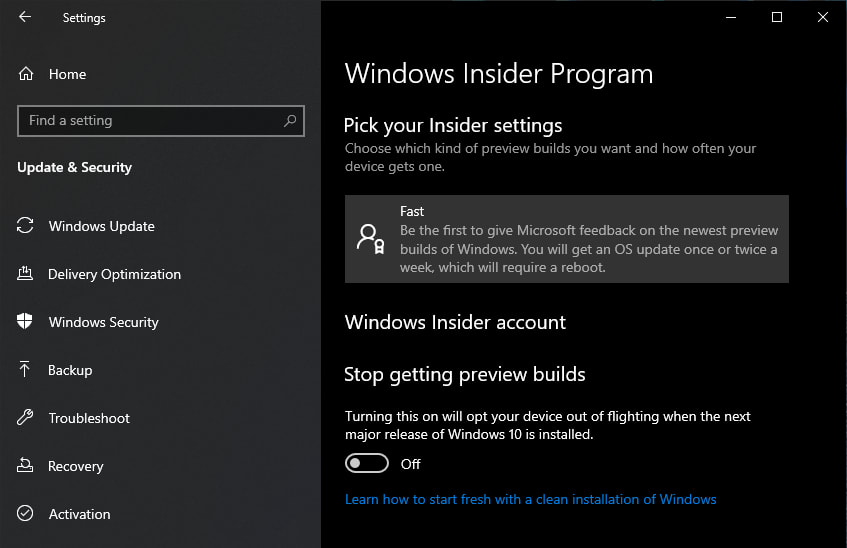The height and width of the screenshot is (548, 847).
Task: Select Backup in sidebar
Action: tap(70, 370)
